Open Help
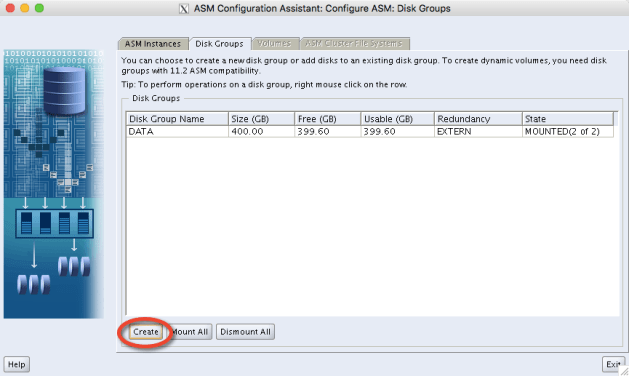 click(17, 364)
